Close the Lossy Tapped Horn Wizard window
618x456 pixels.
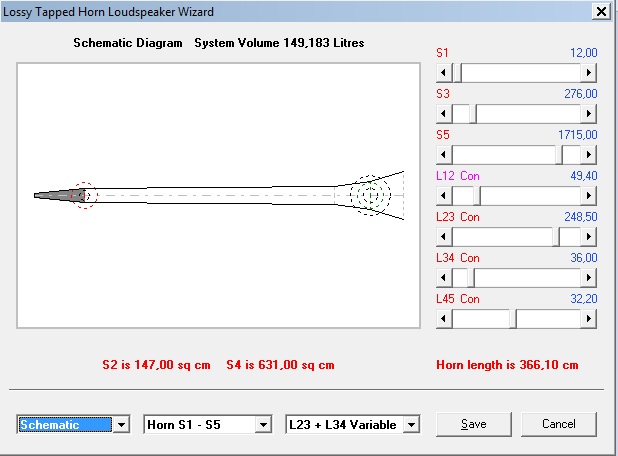(601, 11)
